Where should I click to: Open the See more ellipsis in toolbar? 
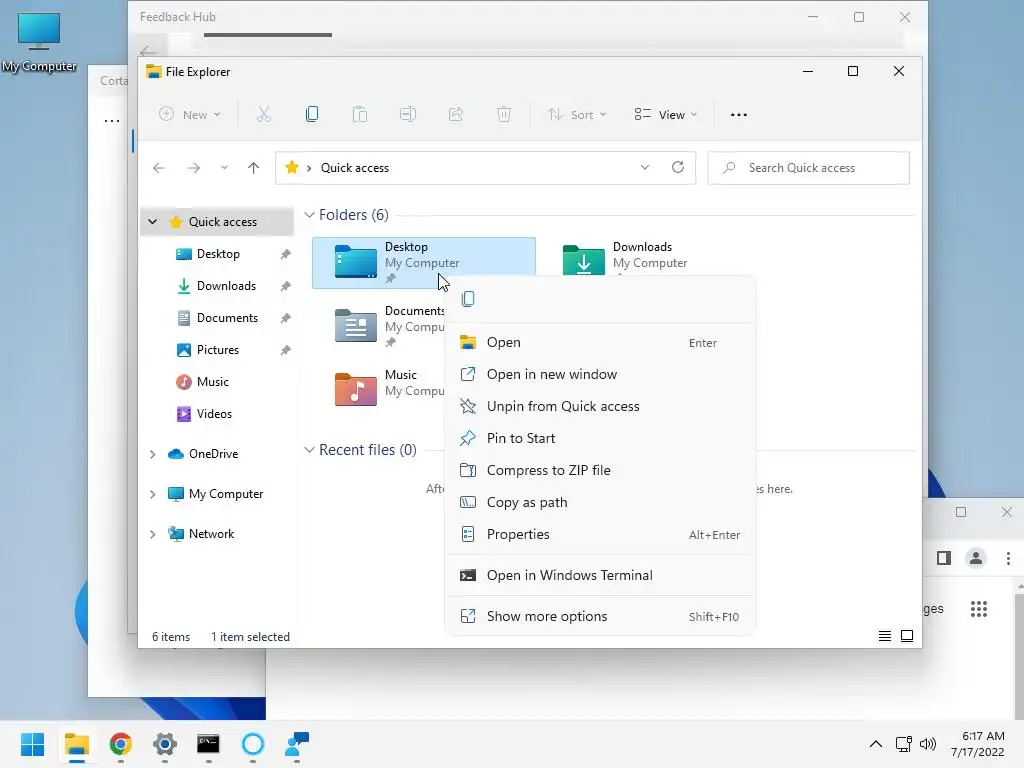click(x=739, y=115)
